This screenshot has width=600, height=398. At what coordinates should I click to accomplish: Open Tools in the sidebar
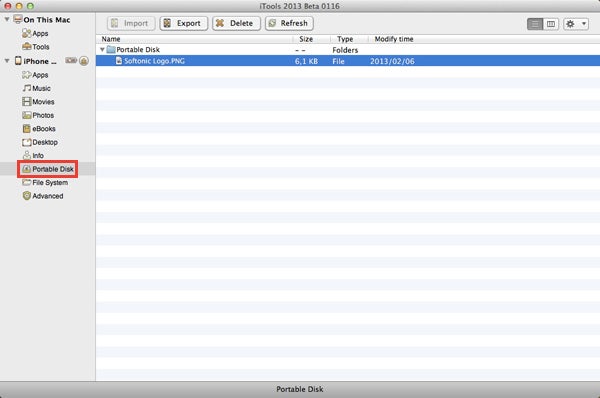click(36, 47)
